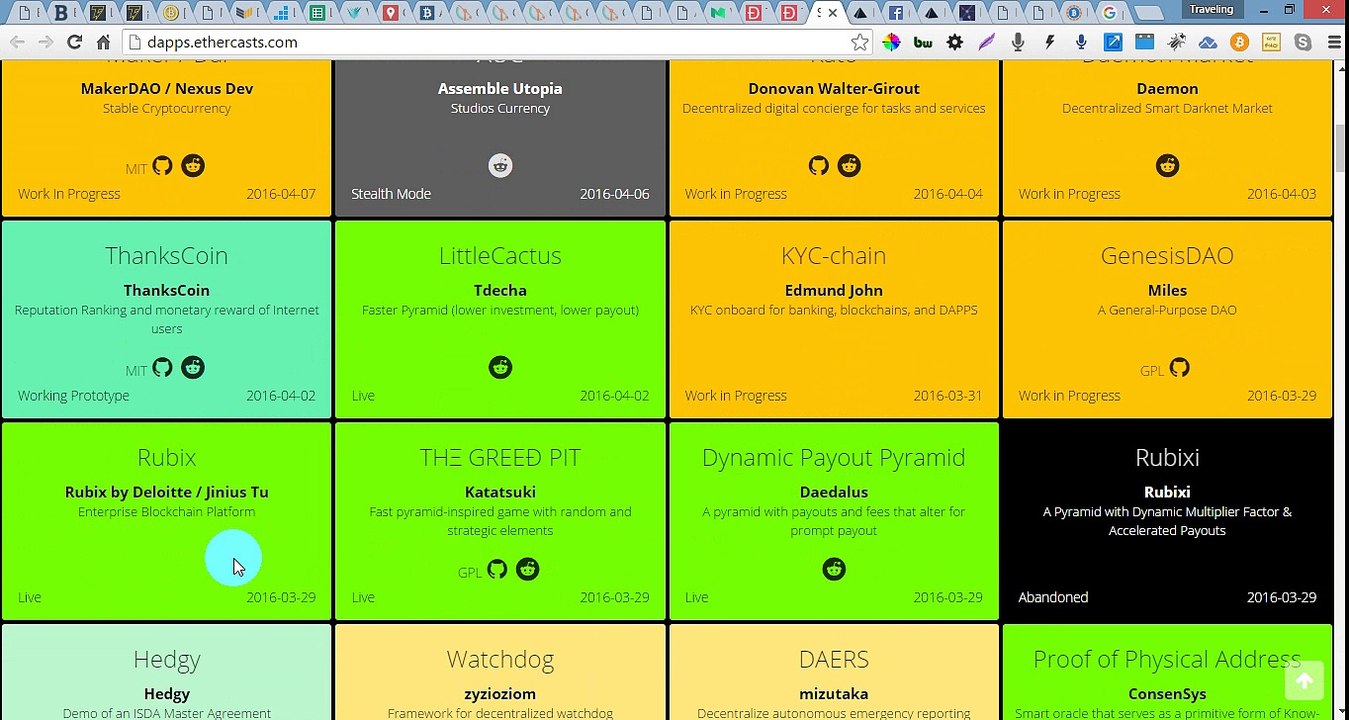The image size is (1349, 720).
Task: Click the orange Bitcoin extension icon
Action: pyautogui.click(x=1239, y=42)
